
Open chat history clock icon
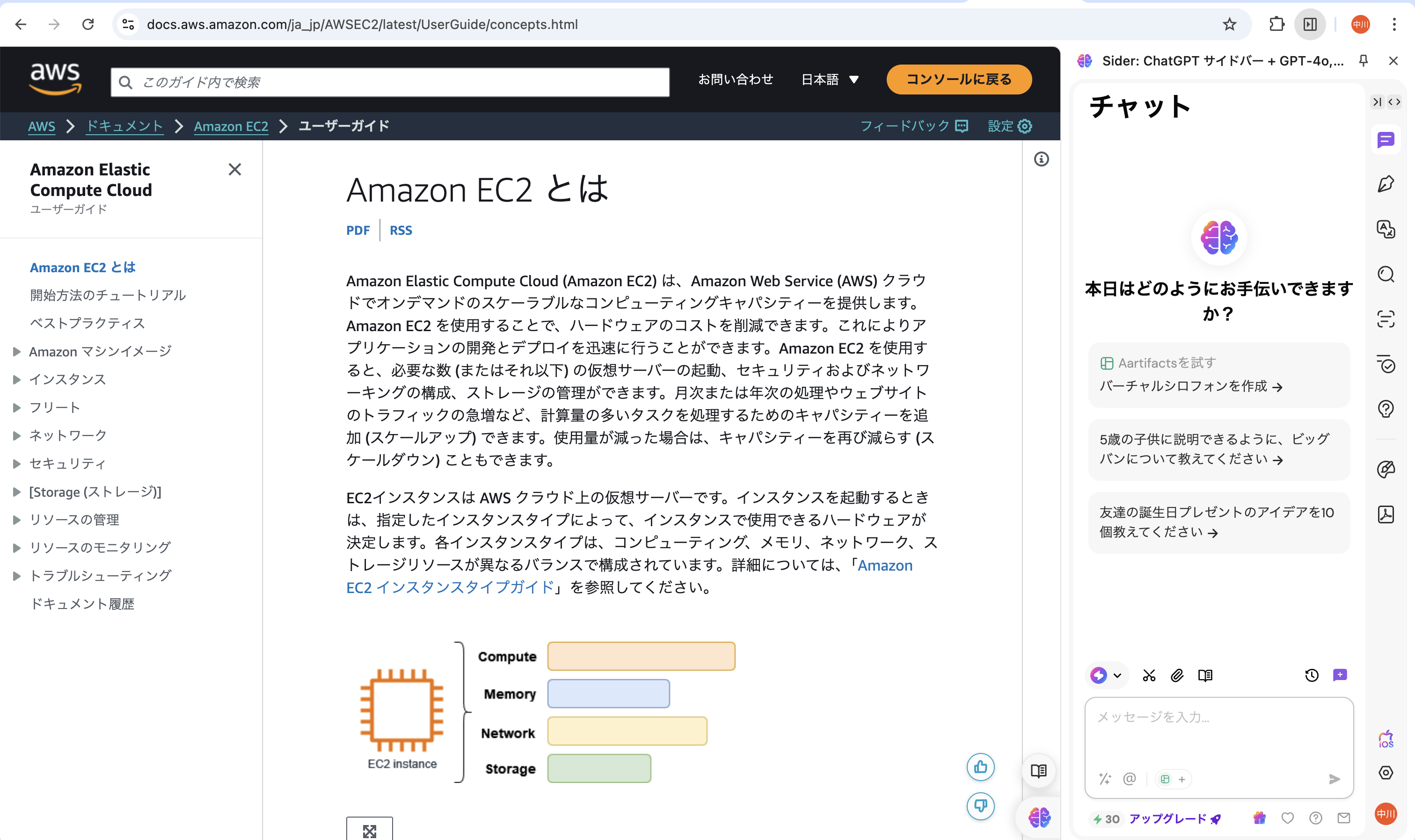click(x=1312, y=675)
